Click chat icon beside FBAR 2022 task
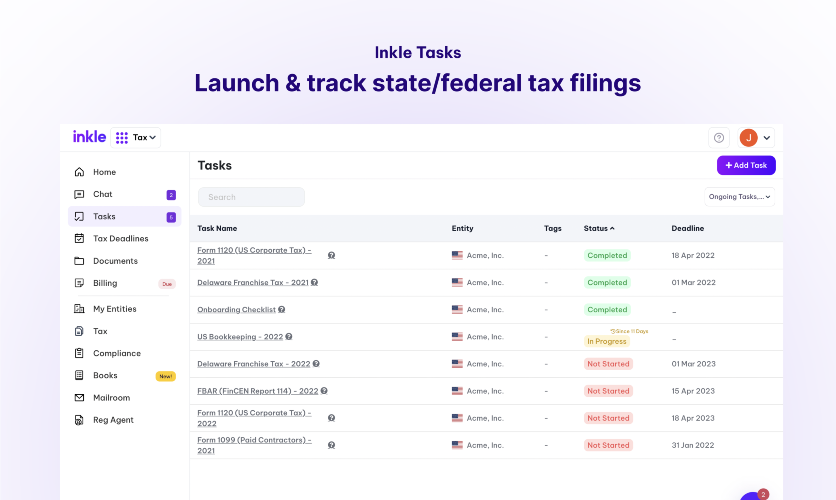The height and width of the screenshot is (500, 836). point(324,391)
